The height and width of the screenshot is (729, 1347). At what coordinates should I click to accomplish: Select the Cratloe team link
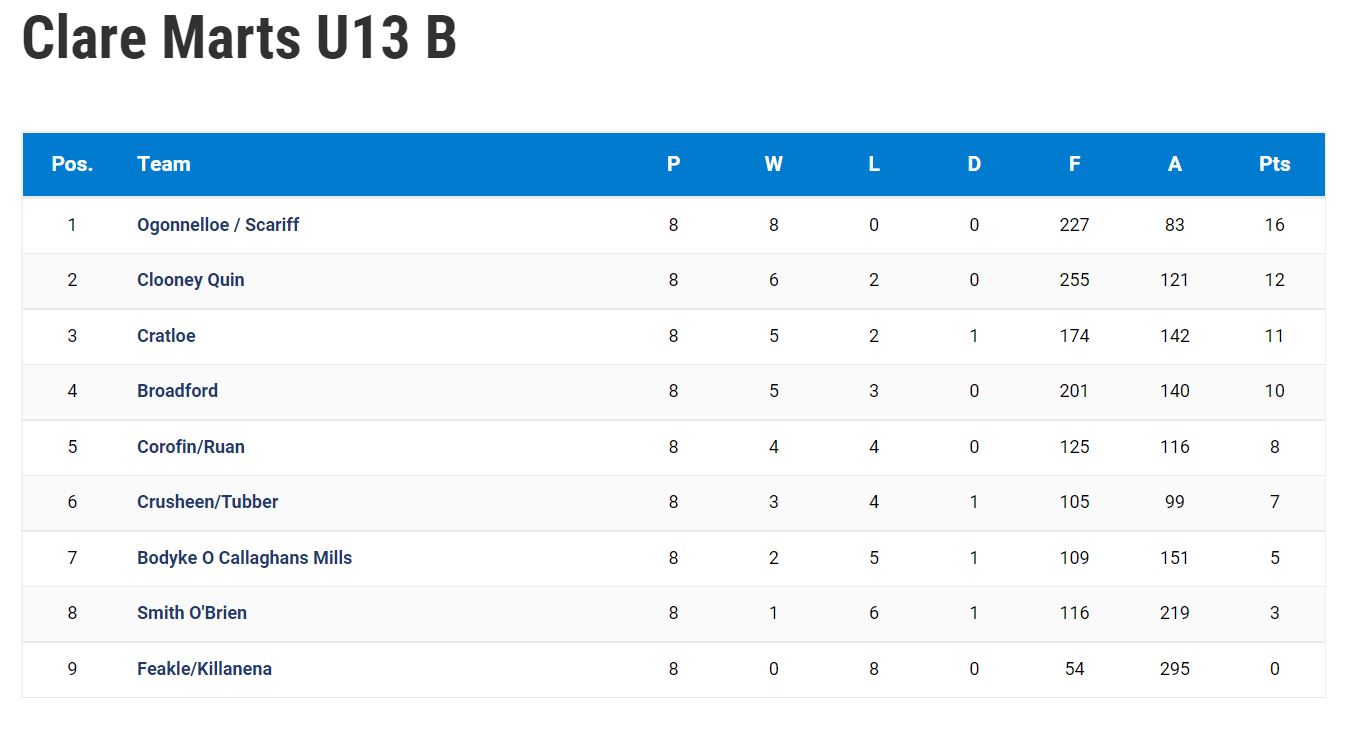point(166,336)
